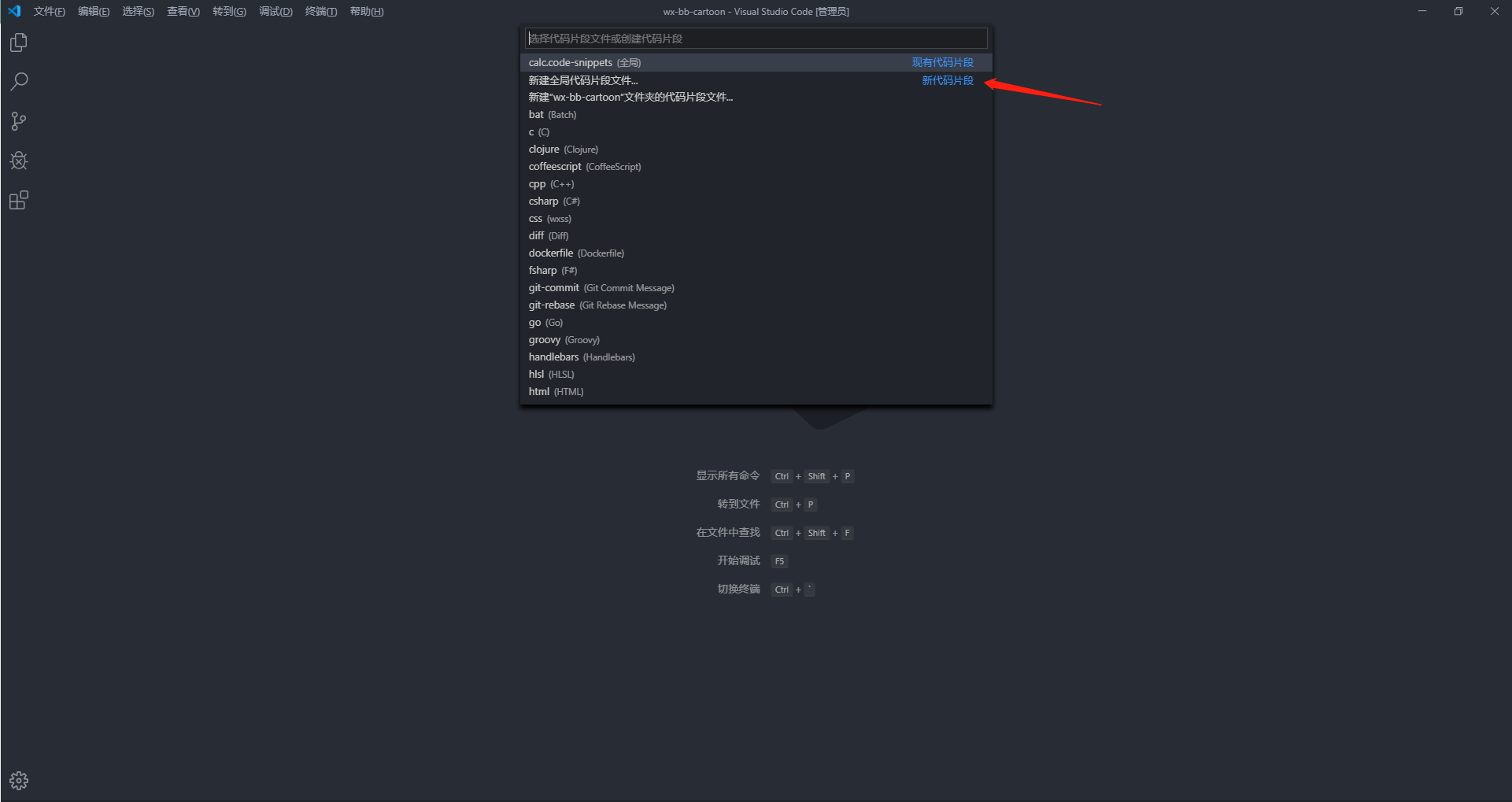The width and height of the screenshot is (1512, 802).
Task: Select bat (Batch) snippet language
Action: point(756,115)
